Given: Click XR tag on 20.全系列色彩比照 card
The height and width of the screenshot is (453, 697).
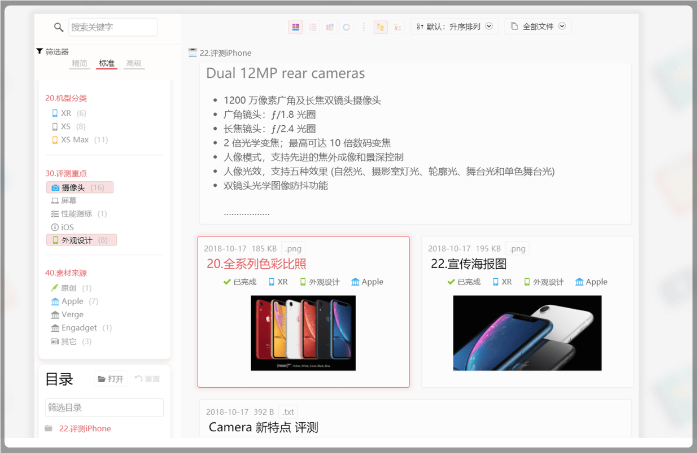Looking at the screenshot, I should coord(278,282).
